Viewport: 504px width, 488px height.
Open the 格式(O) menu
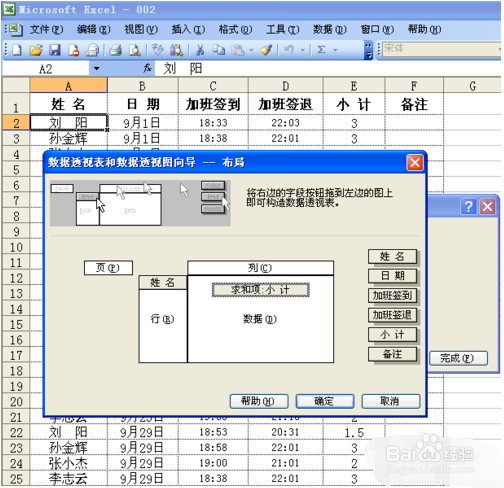pyautogui.click(x=235, y=30)
